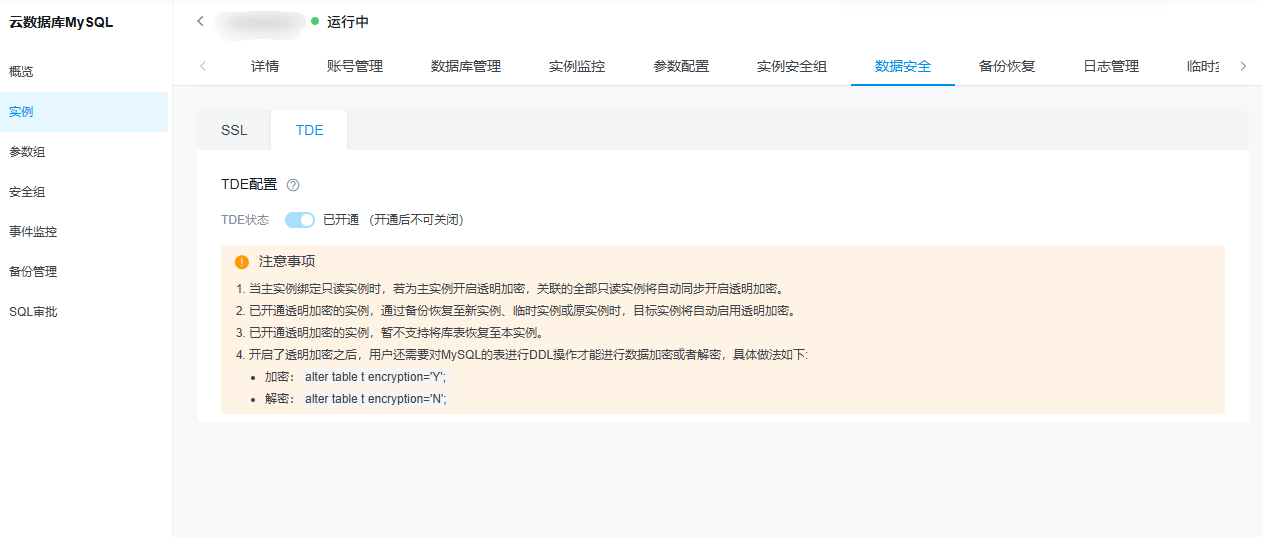Click note 1 about 只读实例 encryption sync
The height and width of the screenshot is (537, 1262).
509,289
